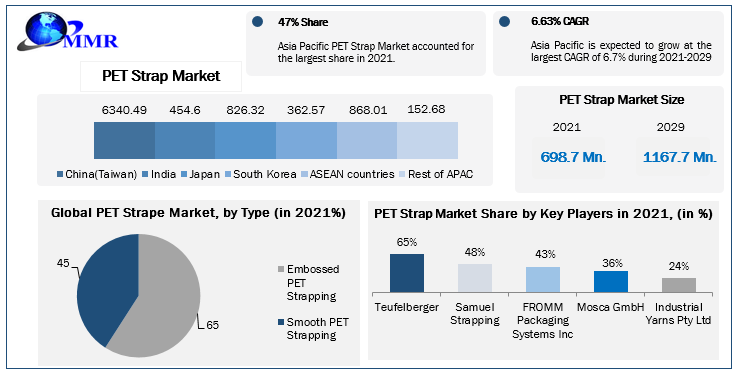Click the Rest of APAC legend entry
The image size is (739, 376).
coord(436,174)
